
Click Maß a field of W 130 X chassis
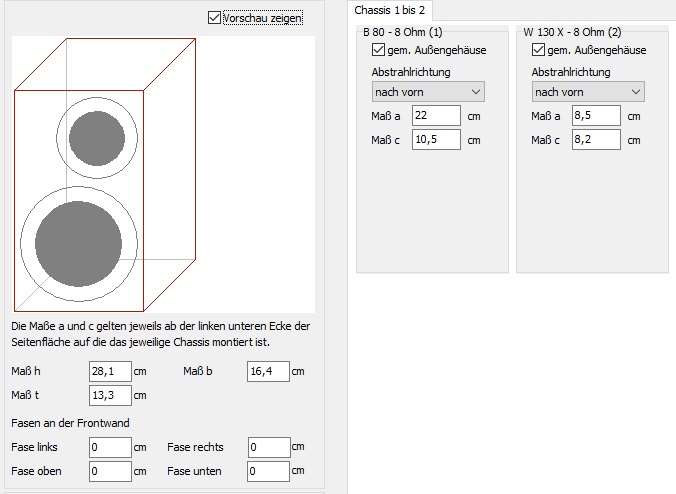pyautogui.click(x=596, y=116)
